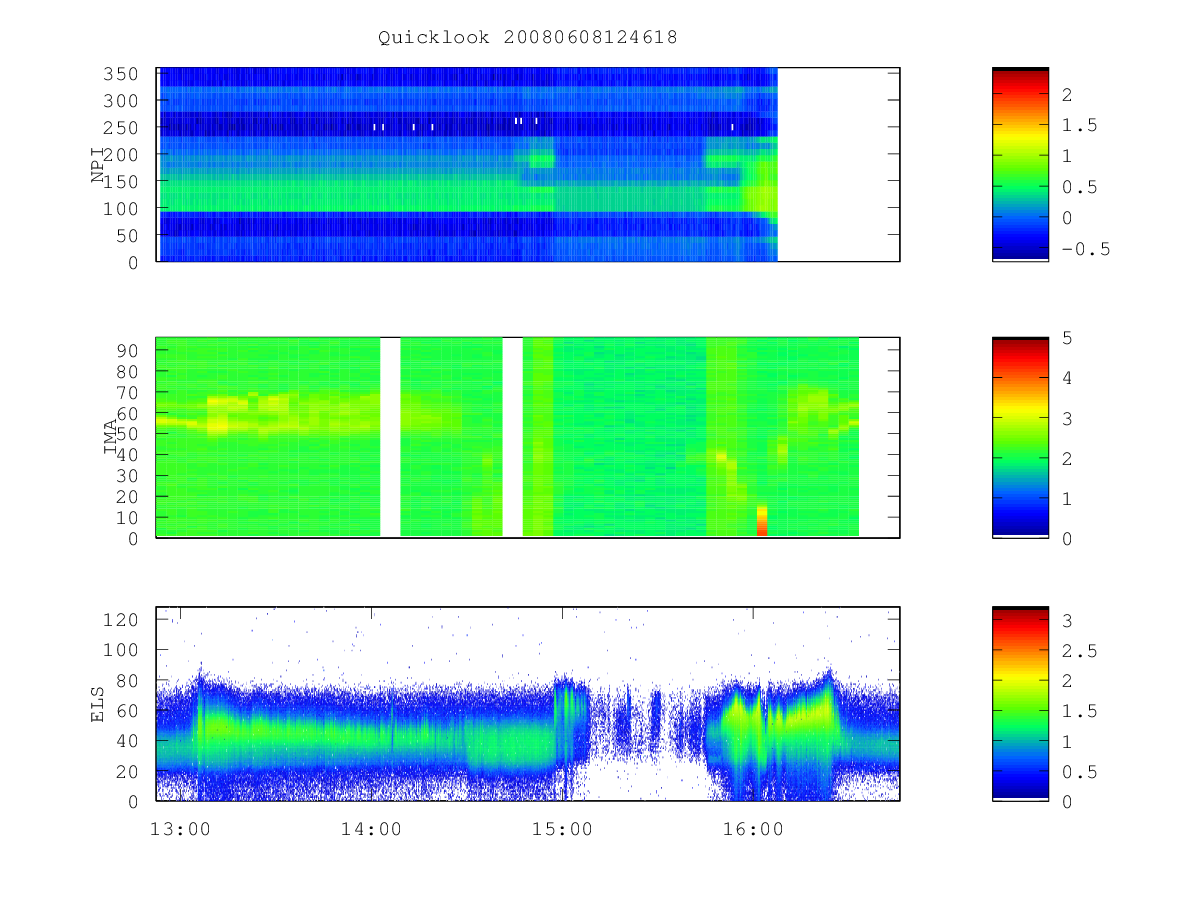Image resolution: width=1200 pixels, height=900 pixels.
Task: Click the Quicklook 20080608124618 title
Action: [527, 38]
